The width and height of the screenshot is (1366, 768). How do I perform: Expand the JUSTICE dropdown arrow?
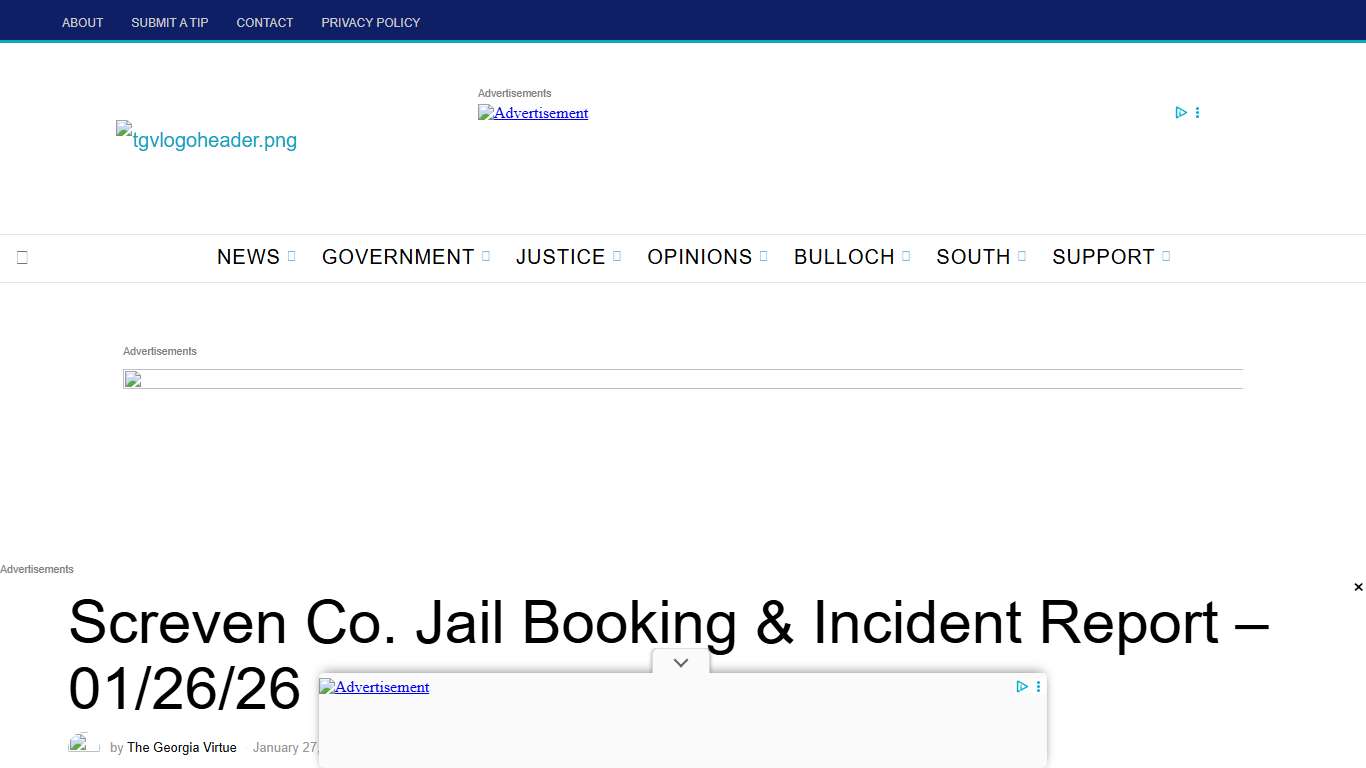click(x=616, y=256)
